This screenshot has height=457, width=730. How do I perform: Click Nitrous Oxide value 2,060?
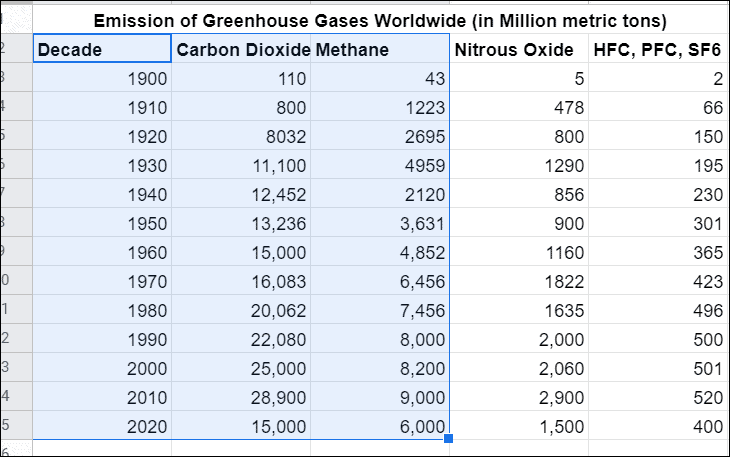coord(519,368)
